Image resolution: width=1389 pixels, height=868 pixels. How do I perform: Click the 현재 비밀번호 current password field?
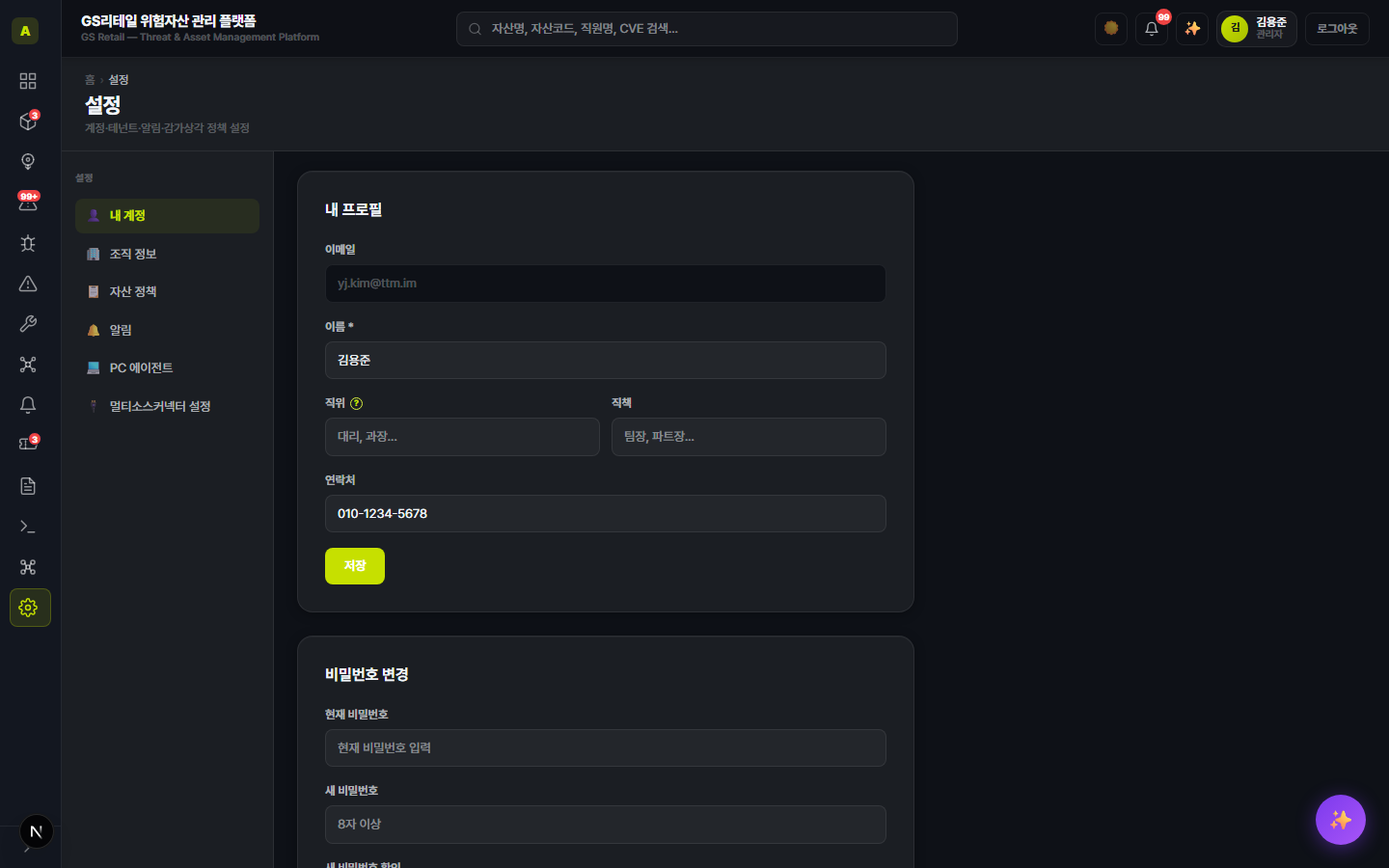coord(606,747)
